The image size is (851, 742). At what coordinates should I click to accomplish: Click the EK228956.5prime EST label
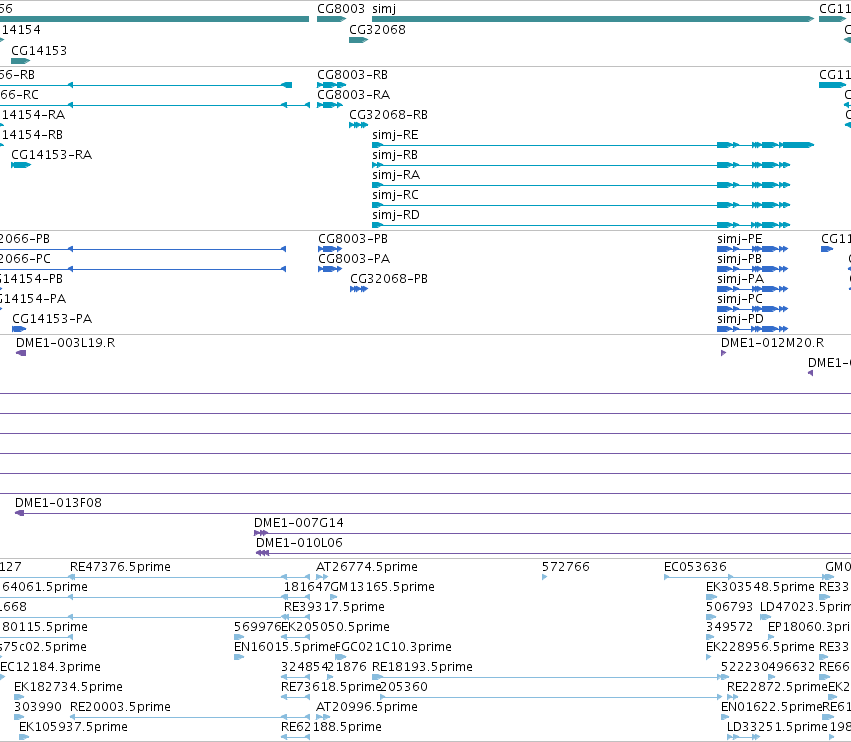click(x=760, y=648)
